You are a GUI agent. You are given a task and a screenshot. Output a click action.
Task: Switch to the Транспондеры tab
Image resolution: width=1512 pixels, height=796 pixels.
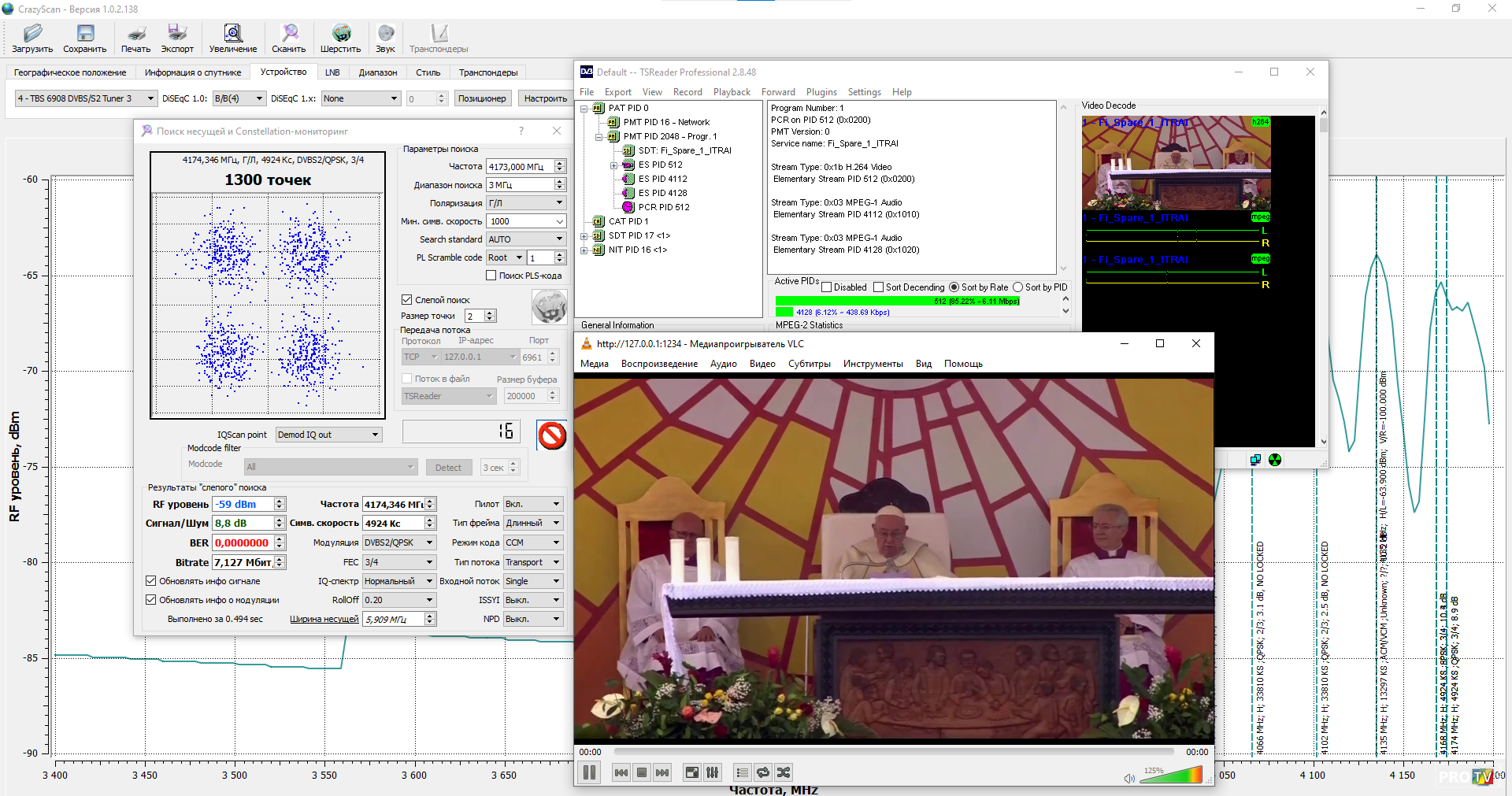click(488, 72)
